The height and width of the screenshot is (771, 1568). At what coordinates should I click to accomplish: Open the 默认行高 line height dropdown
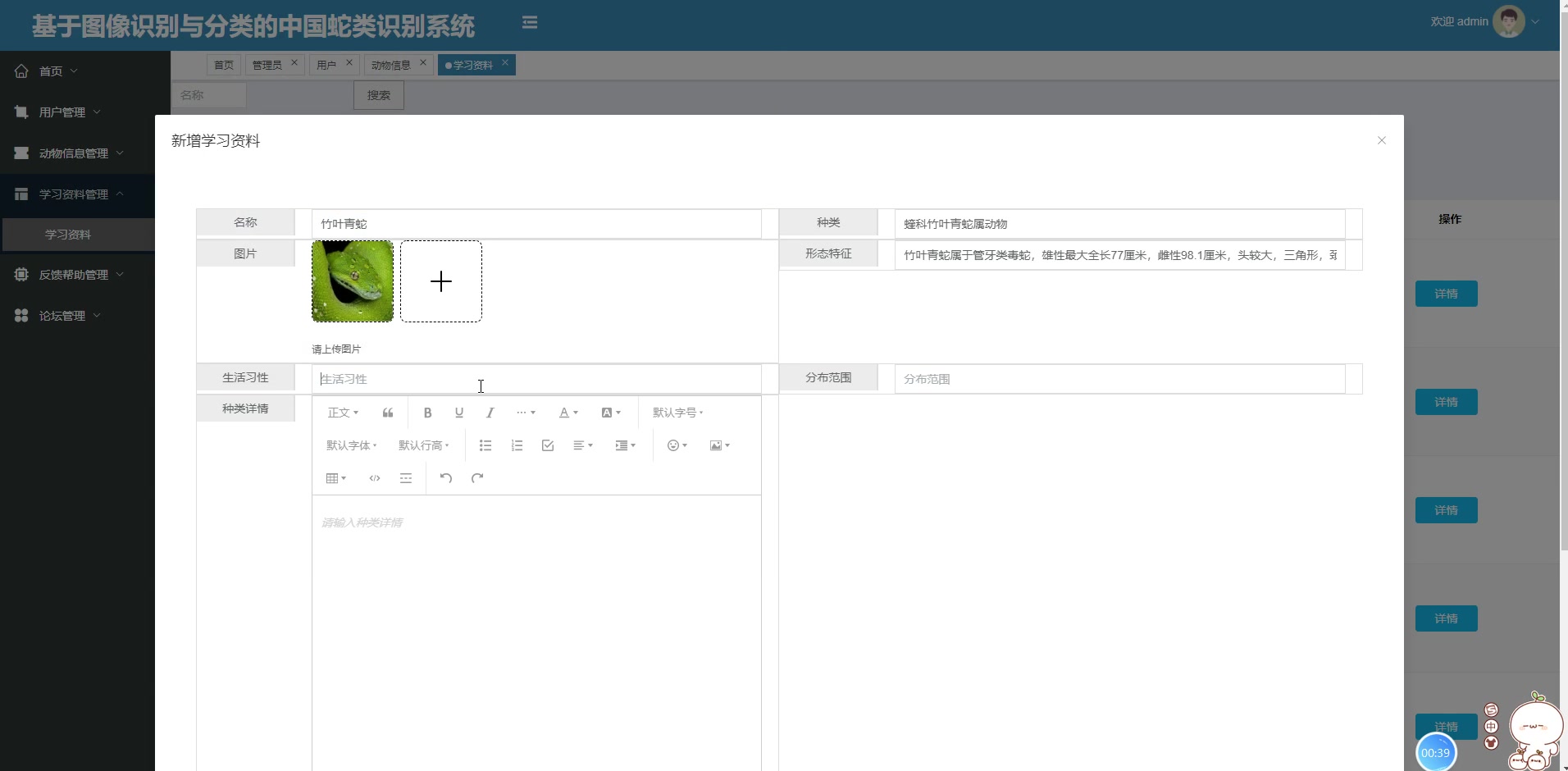[x=423, y=445]
